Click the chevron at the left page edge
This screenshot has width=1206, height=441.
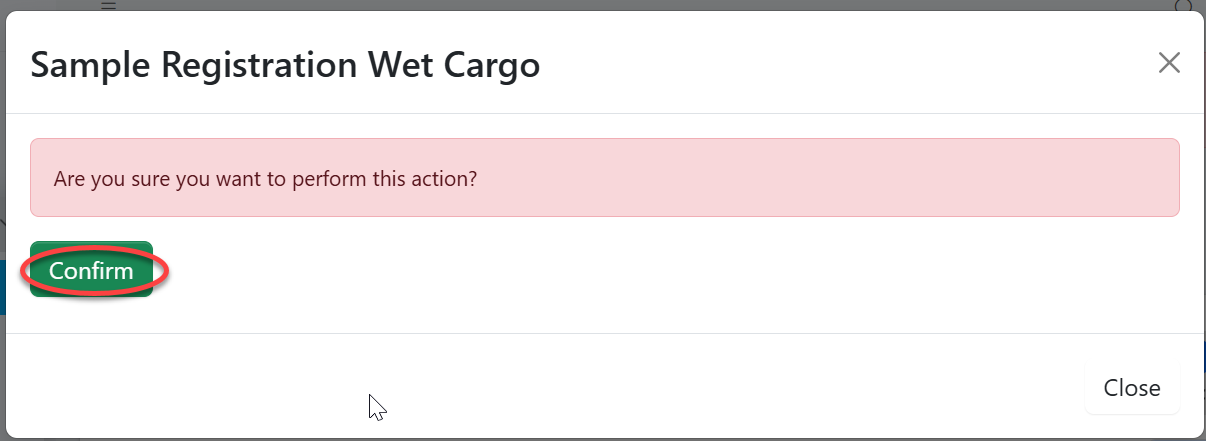click(x=3, y=221)
